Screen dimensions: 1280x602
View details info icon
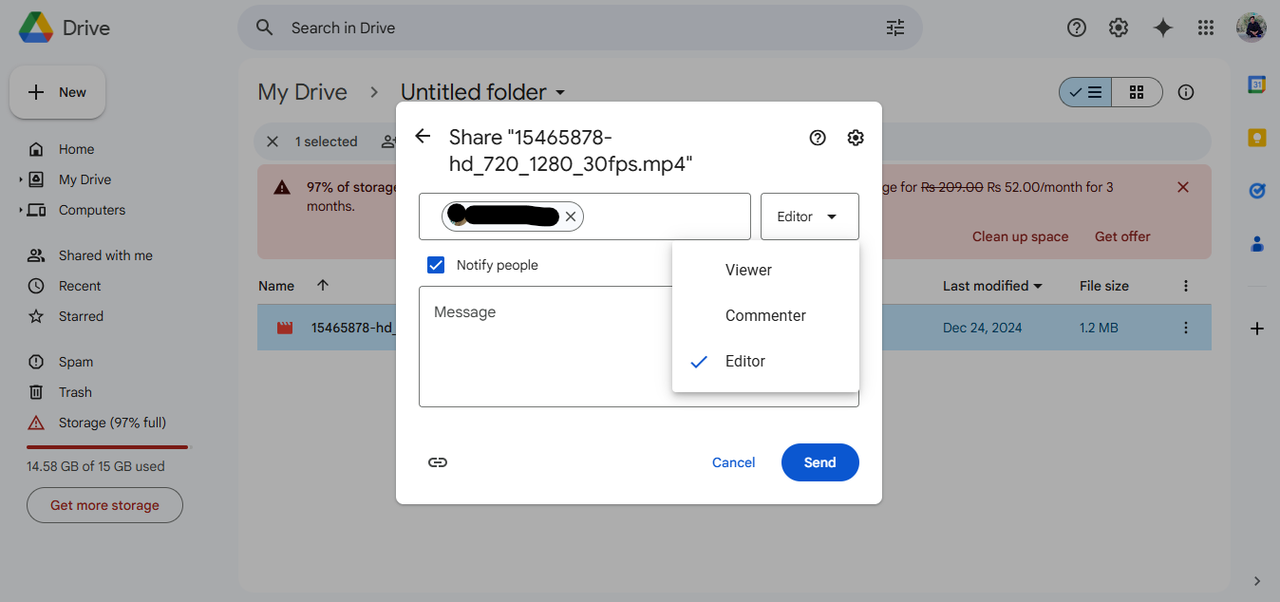(x=1186, y=92)
